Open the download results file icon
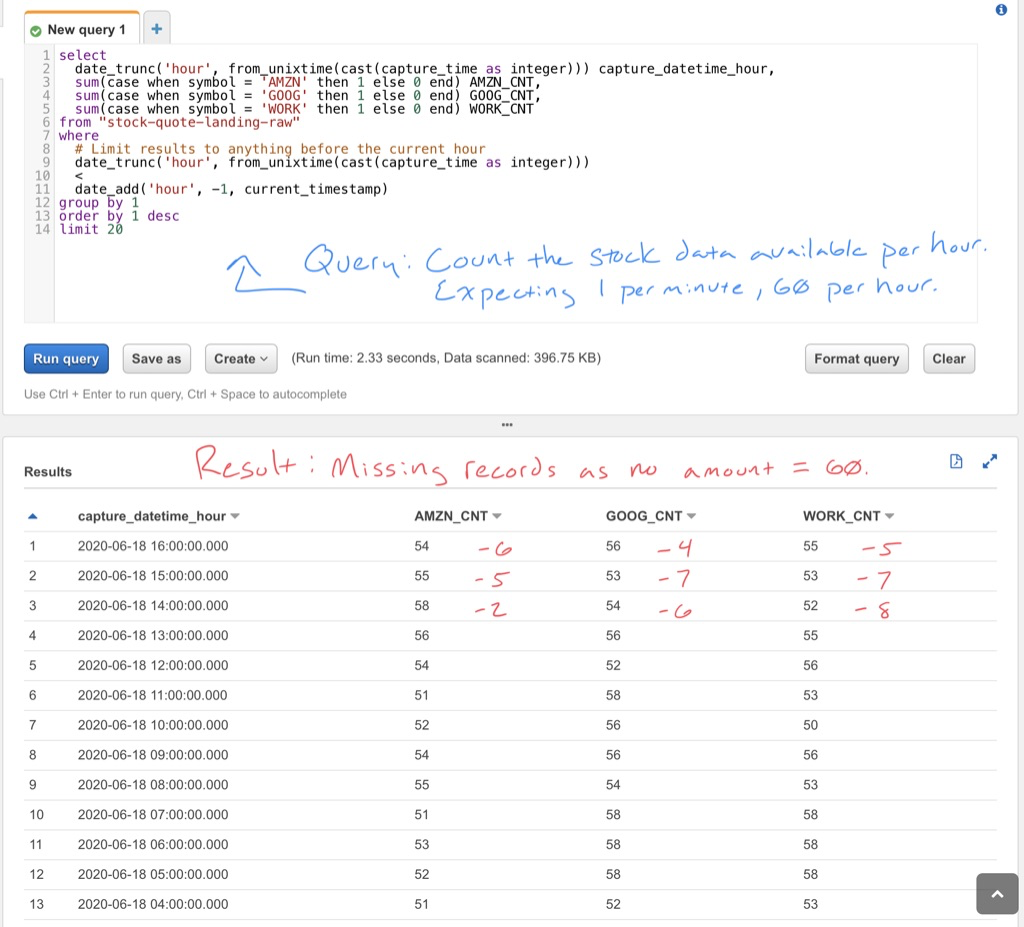Image resolution: width=1024 pixels, height=927 pixels. 956,461
